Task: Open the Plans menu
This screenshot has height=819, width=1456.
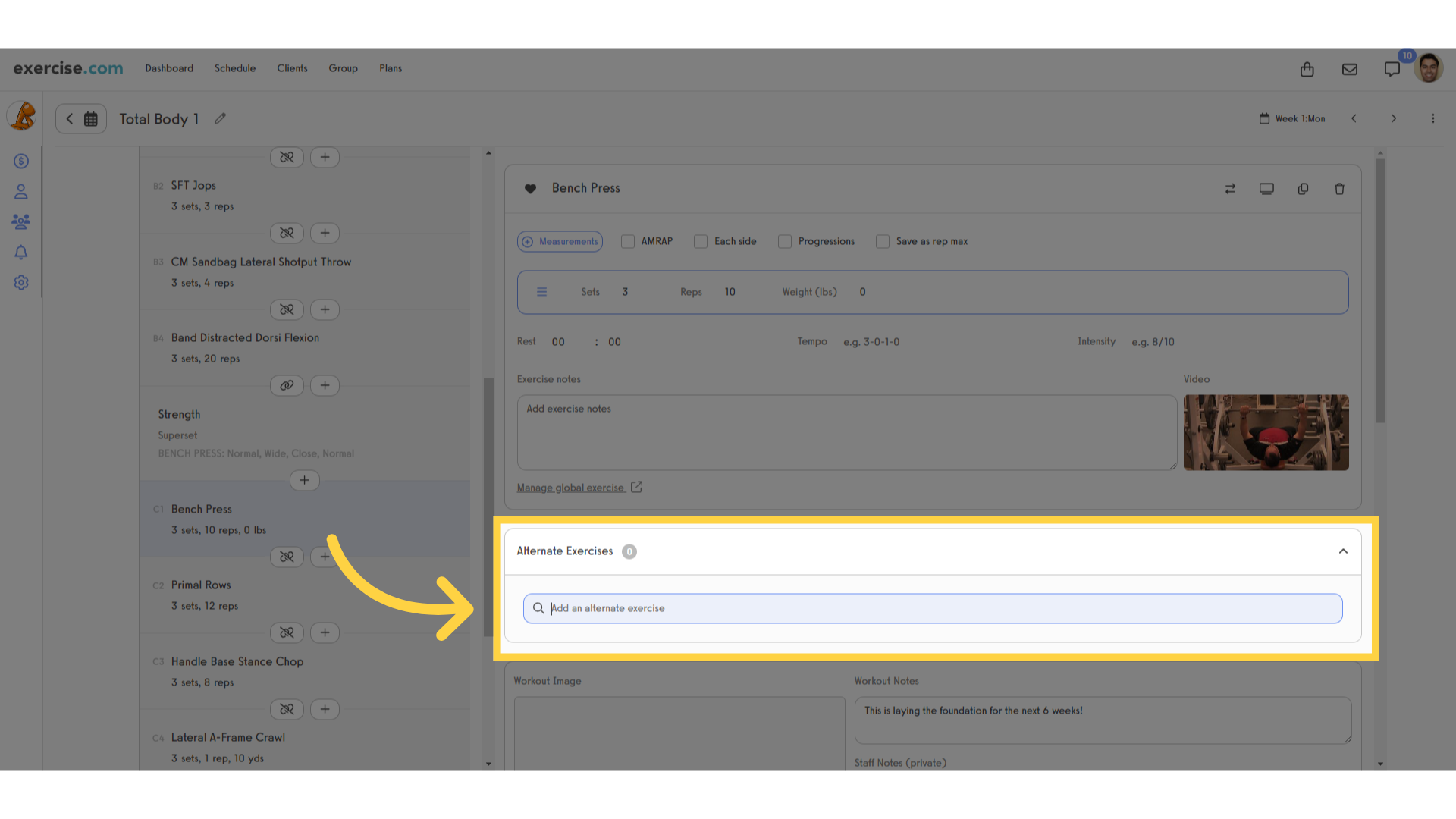Action: [391, 68]
